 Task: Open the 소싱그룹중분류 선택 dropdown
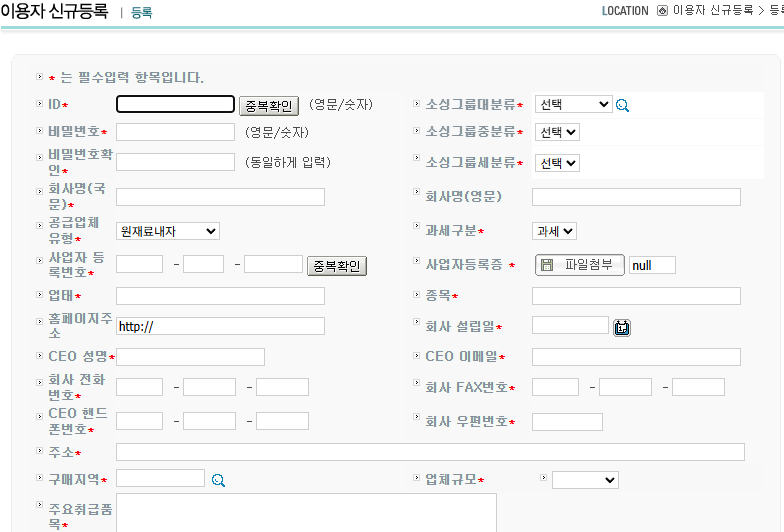coord(557,132)
